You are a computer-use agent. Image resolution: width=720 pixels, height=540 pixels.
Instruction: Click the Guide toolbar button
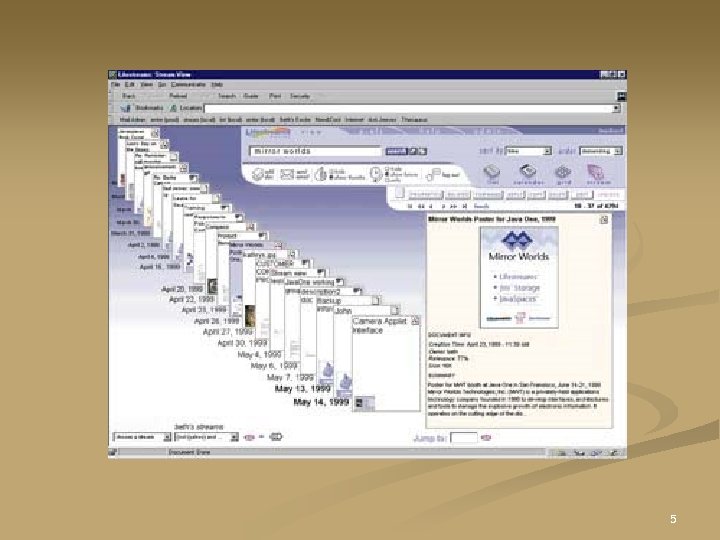click(251, 96)
